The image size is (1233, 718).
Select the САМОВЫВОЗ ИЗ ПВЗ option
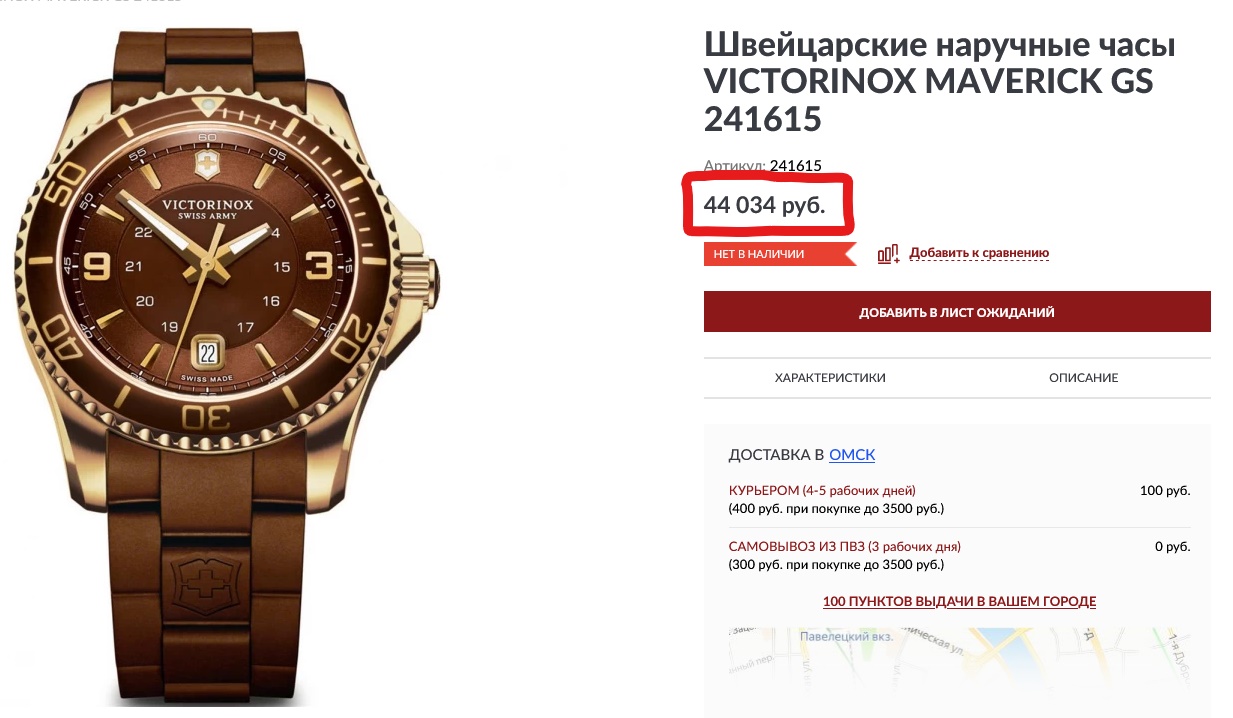pyautogui.click(x=844, y=547)
